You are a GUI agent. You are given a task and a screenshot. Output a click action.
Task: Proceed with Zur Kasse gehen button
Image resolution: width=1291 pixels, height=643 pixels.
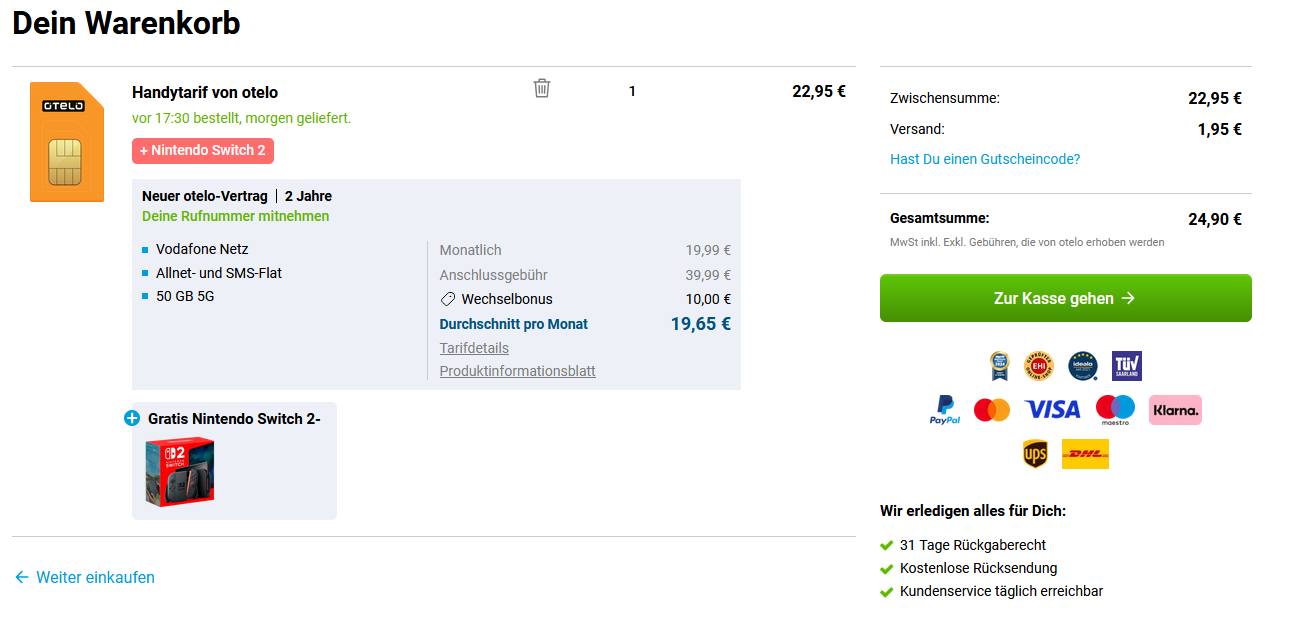click(1065, 298)
